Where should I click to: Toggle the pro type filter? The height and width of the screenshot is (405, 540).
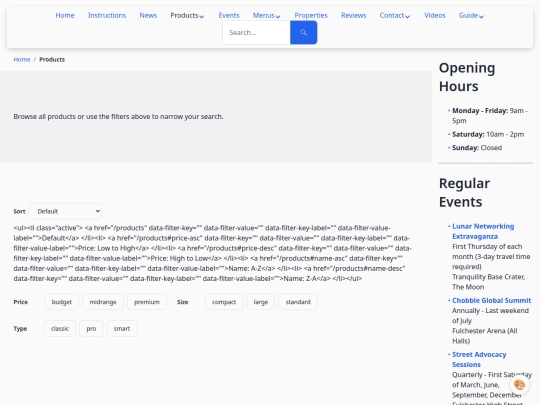[x=91, y=329]
